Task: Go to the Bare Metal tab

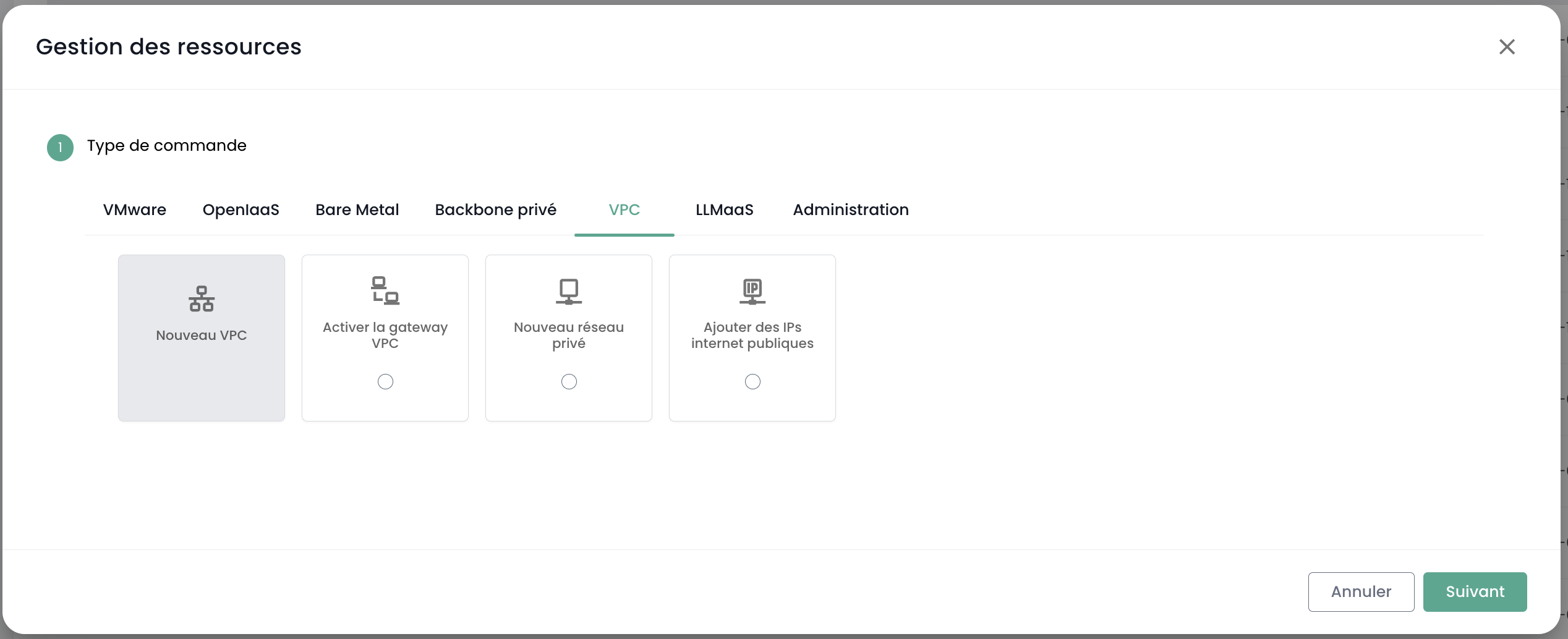Action: pos(357,210)
